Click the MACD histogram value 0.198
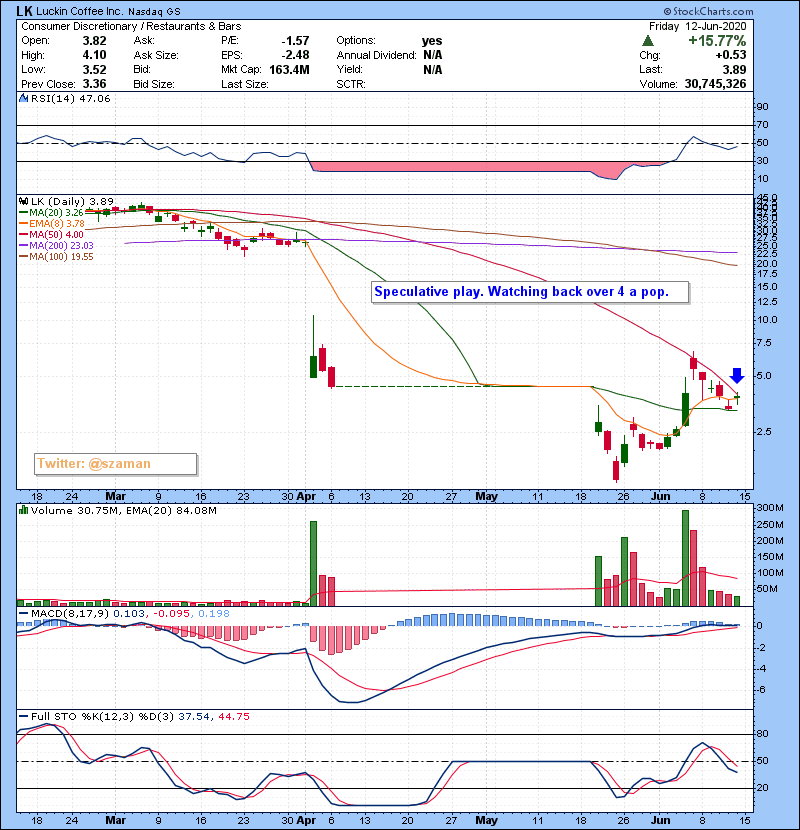800x830 pixels. click(x=214, y=614)
